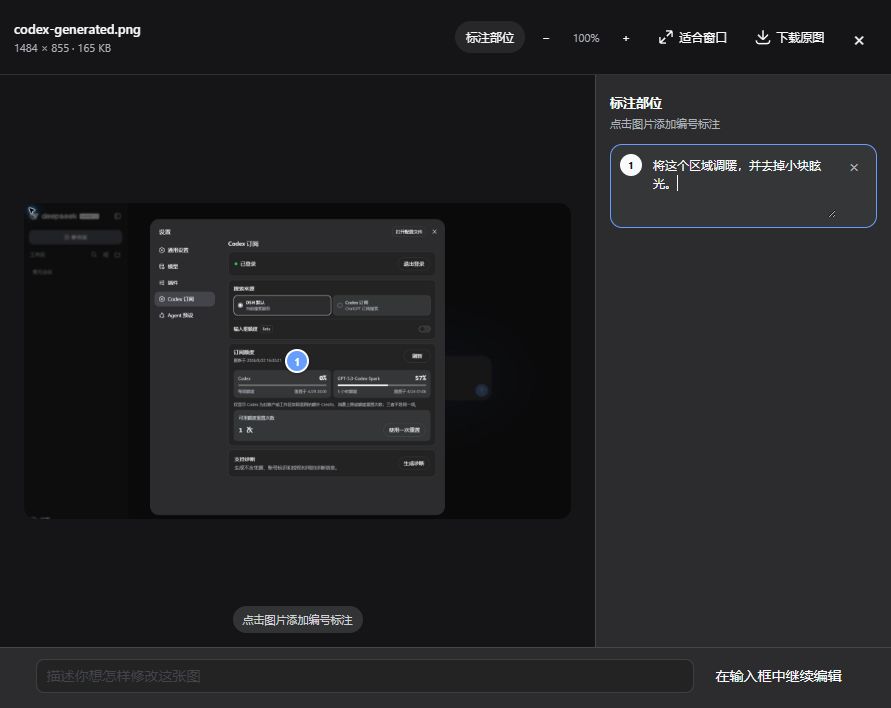Click the 标注部位 side panel heading
The height and width of the screenshot is (708, 891).
point(636,103)
